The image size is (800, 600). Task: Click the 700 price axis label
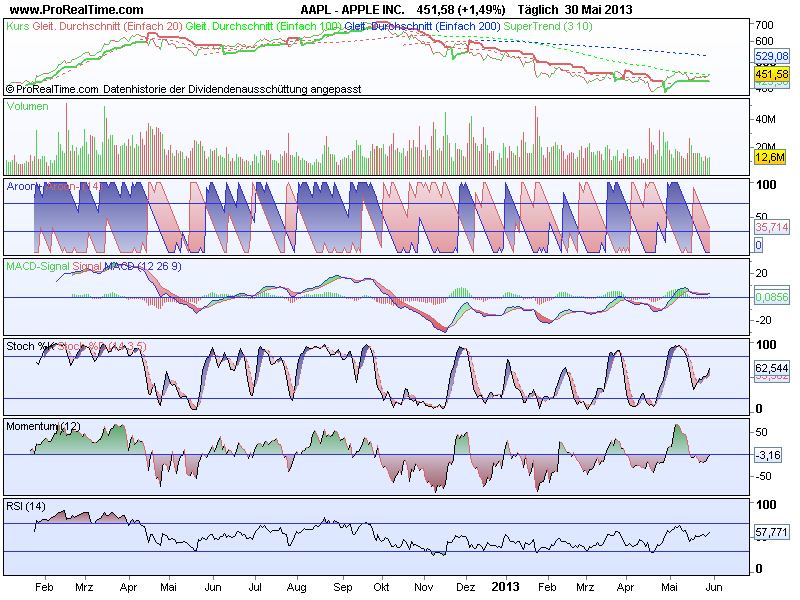764,25
